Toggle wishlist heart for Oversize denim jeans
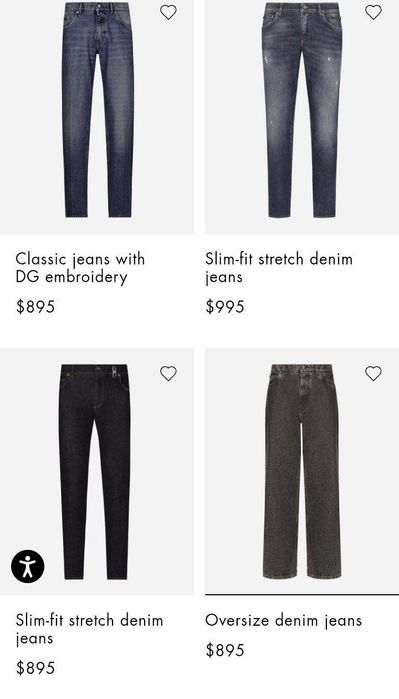Viewport: 399px width, 699px height. point(373,374)
